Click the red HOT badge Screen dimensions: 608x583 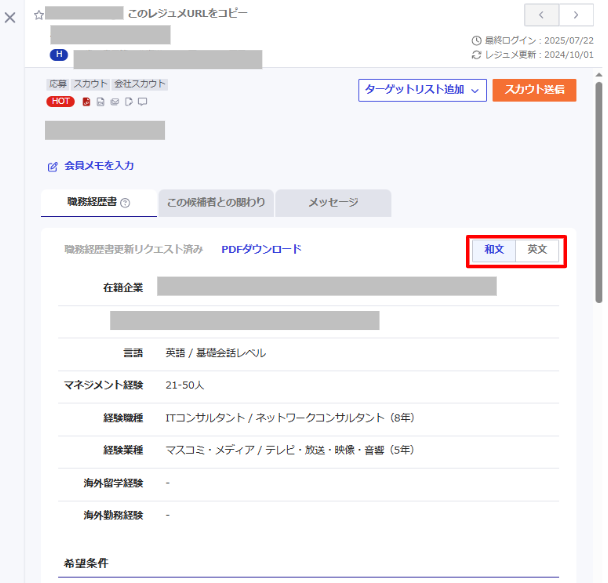click(x=60, y=102)
